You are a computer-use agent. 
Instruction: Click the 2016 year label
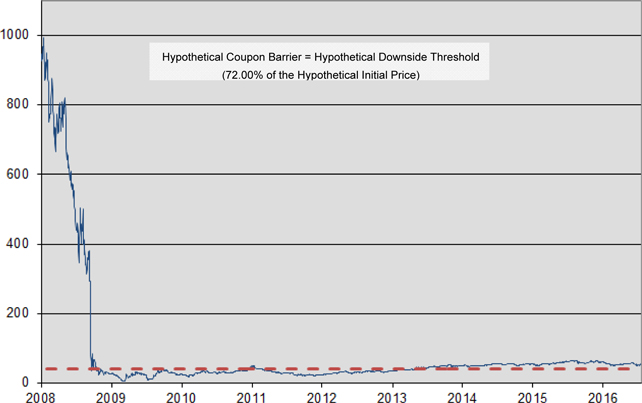(602, 395)
